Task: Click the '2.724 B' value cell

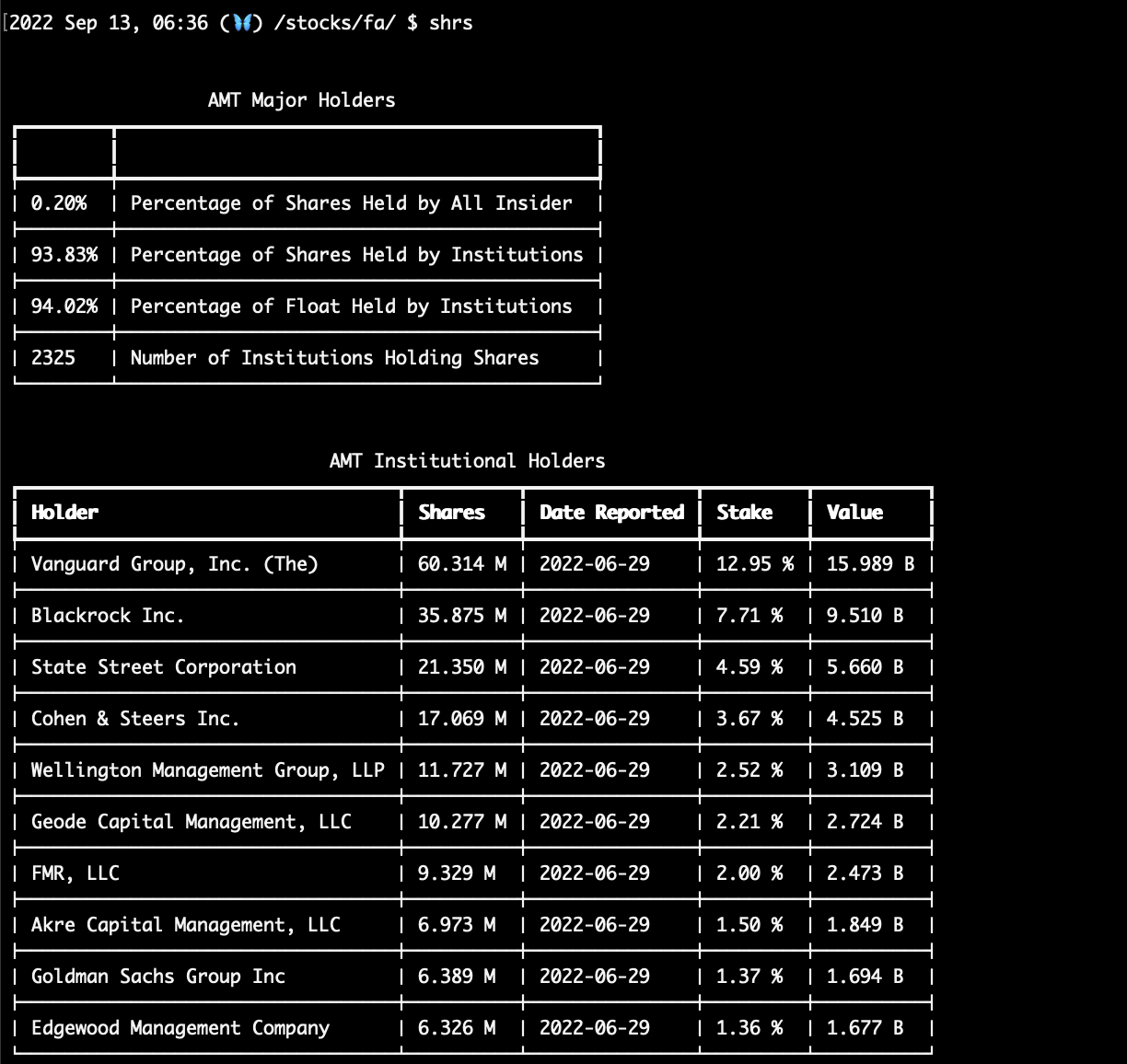Action: point(866,822)
